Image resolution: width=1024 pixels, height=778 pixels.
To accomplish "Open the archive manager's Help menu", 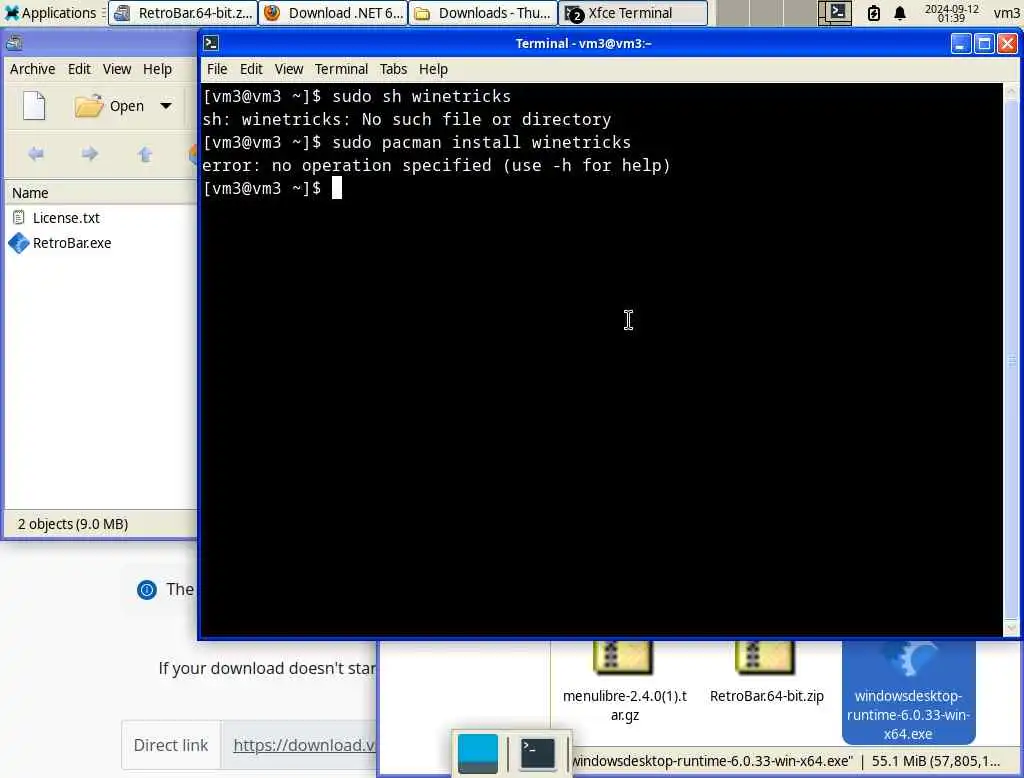I will [157, 69].
